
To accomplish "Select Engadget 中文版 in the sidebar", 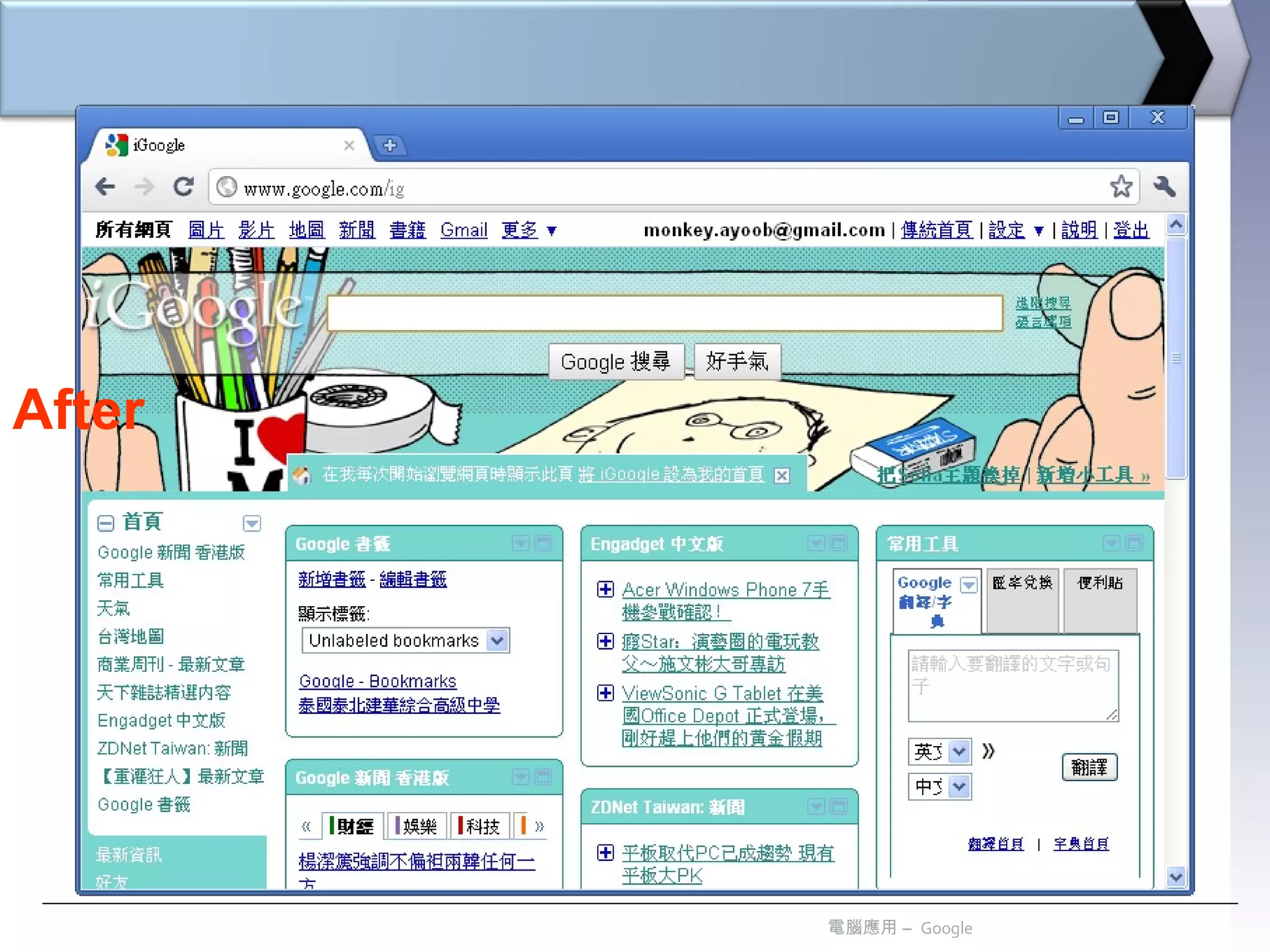I will pos(161,720).
